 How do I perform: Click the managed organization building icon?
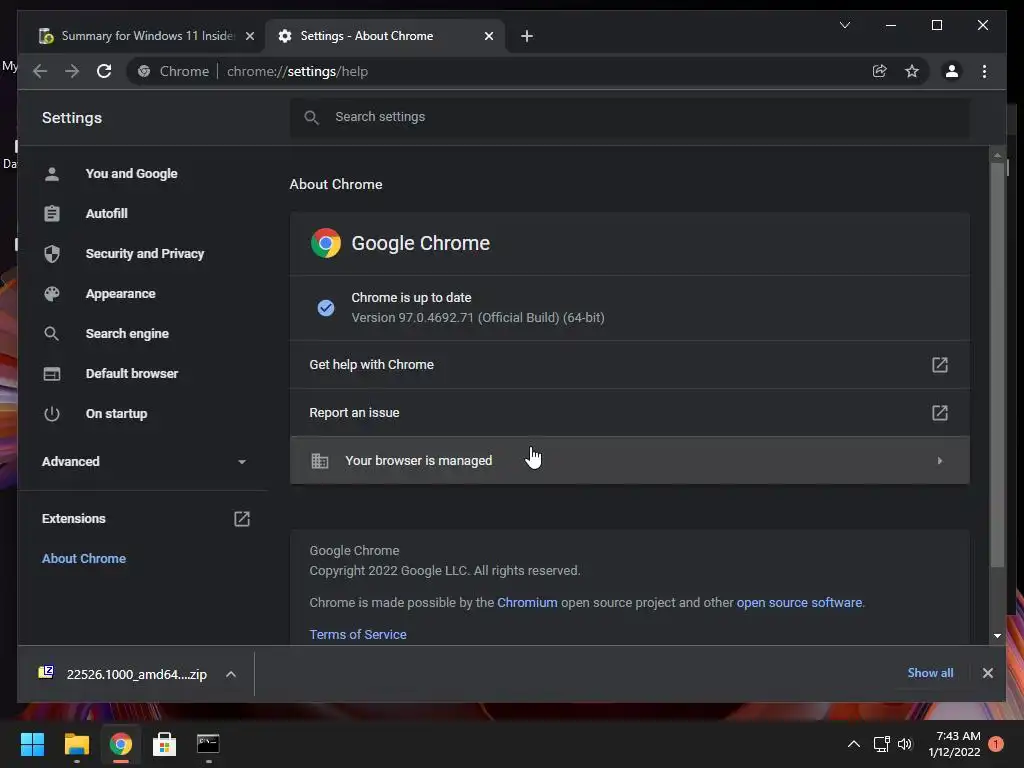point(319,460)
